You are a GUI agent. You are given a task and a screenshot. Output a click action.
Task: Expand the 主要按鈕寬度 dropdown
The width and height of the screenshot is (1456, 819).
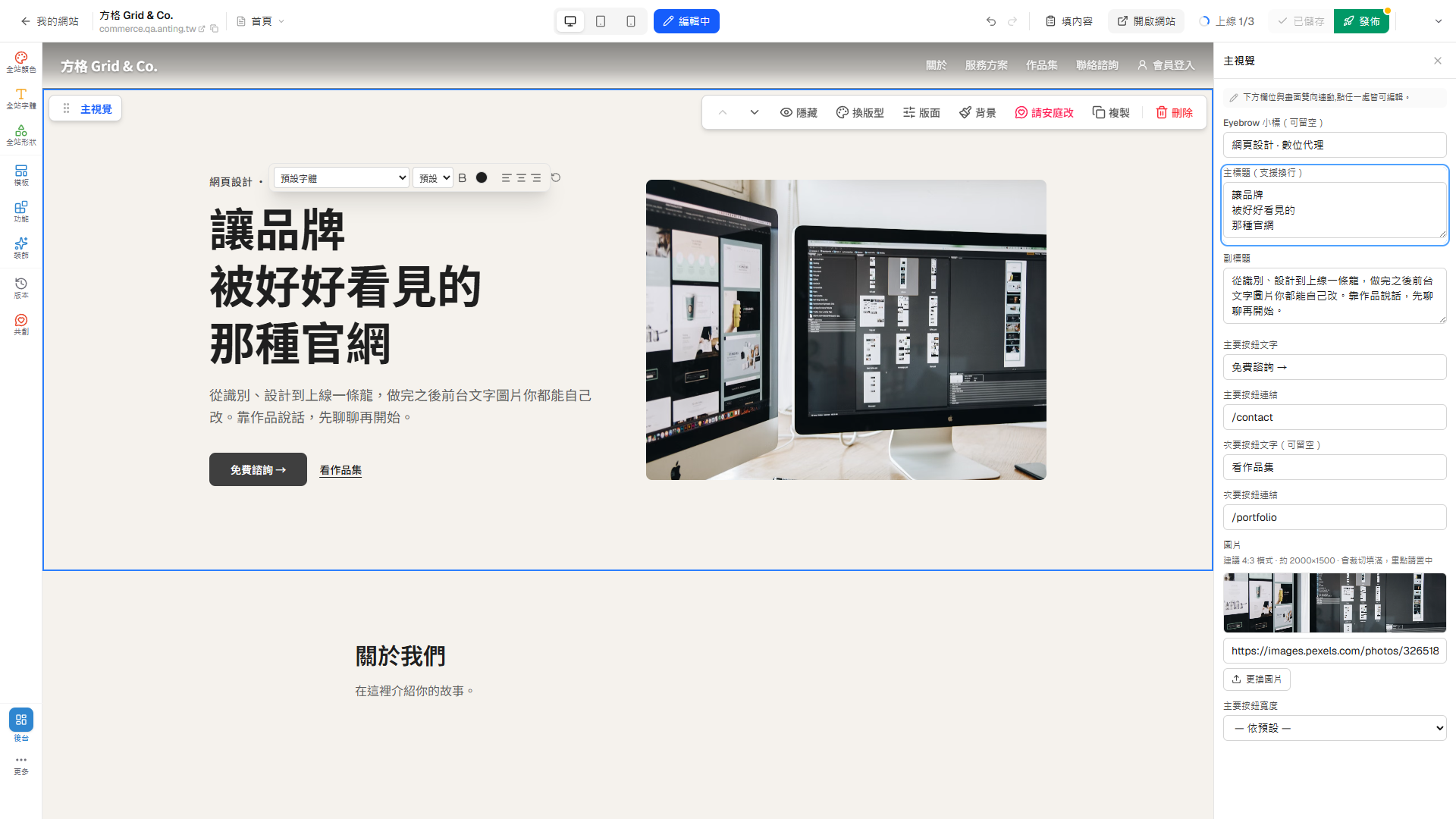[1335, 728]
